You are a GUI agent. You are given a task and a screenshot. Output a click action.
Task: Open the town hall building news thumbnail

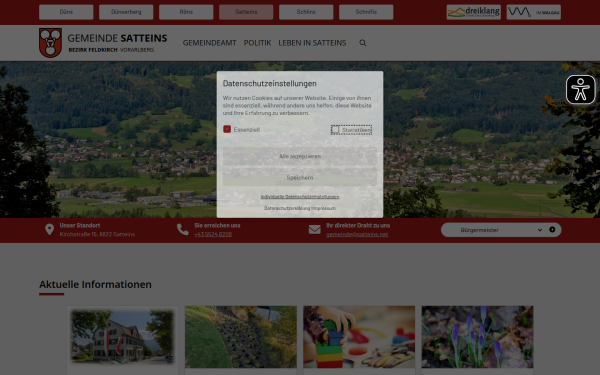click(x=122, y=337)
